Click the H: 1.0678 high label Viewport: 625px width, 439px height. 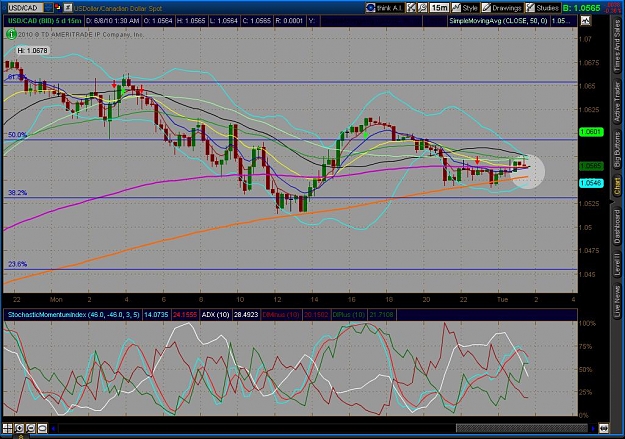coord(32,51)
